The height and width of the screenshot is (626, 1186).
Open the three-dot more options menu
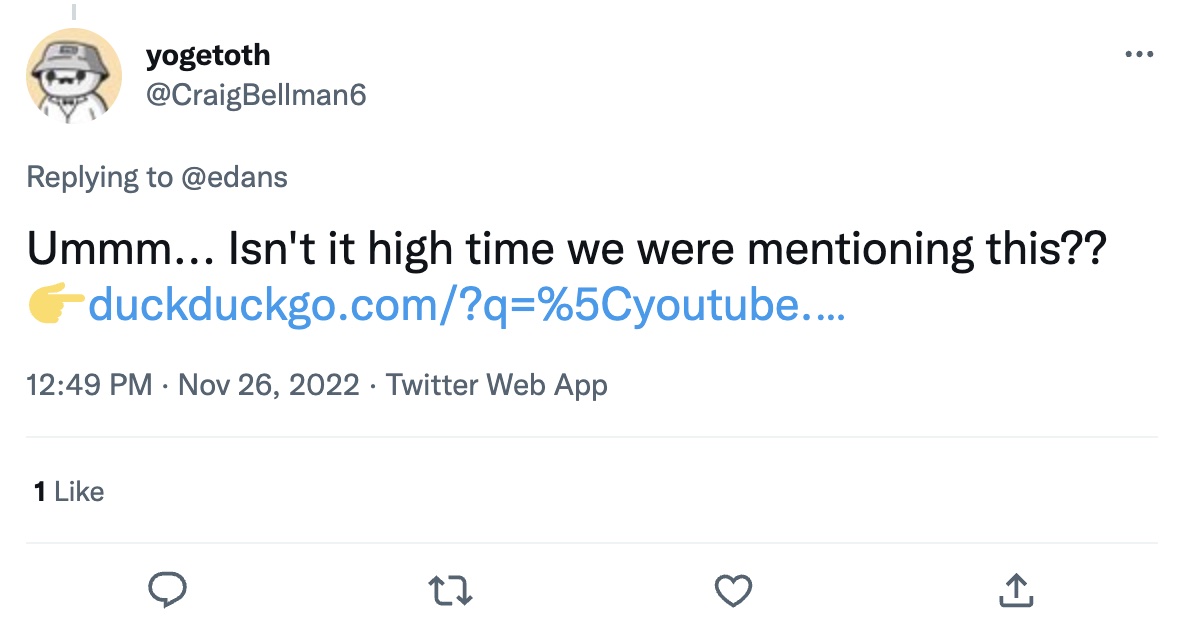click(1139, 55)
